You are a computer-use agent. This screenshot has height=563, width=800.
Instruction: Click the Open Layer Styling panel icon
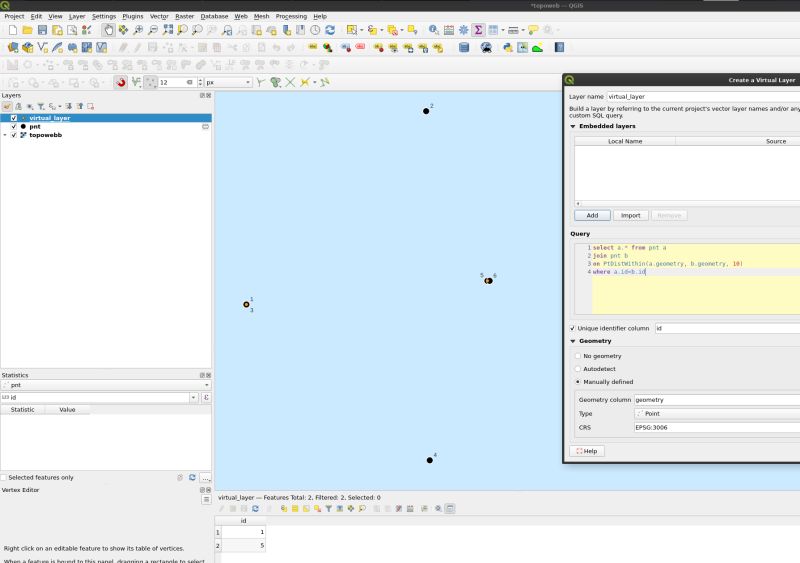tap(7, 106)
